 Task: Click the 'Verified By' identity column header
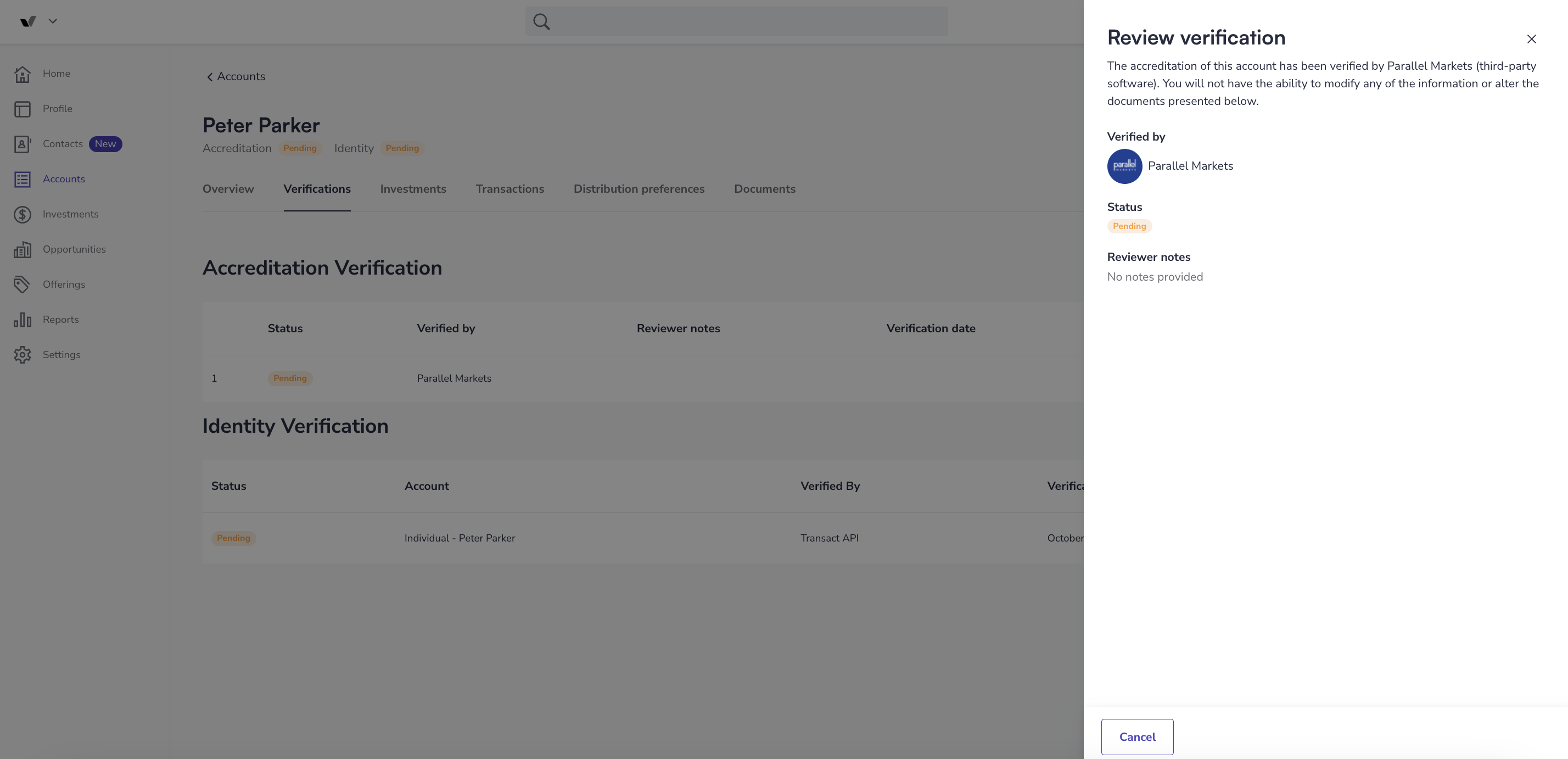click(830, 486)
